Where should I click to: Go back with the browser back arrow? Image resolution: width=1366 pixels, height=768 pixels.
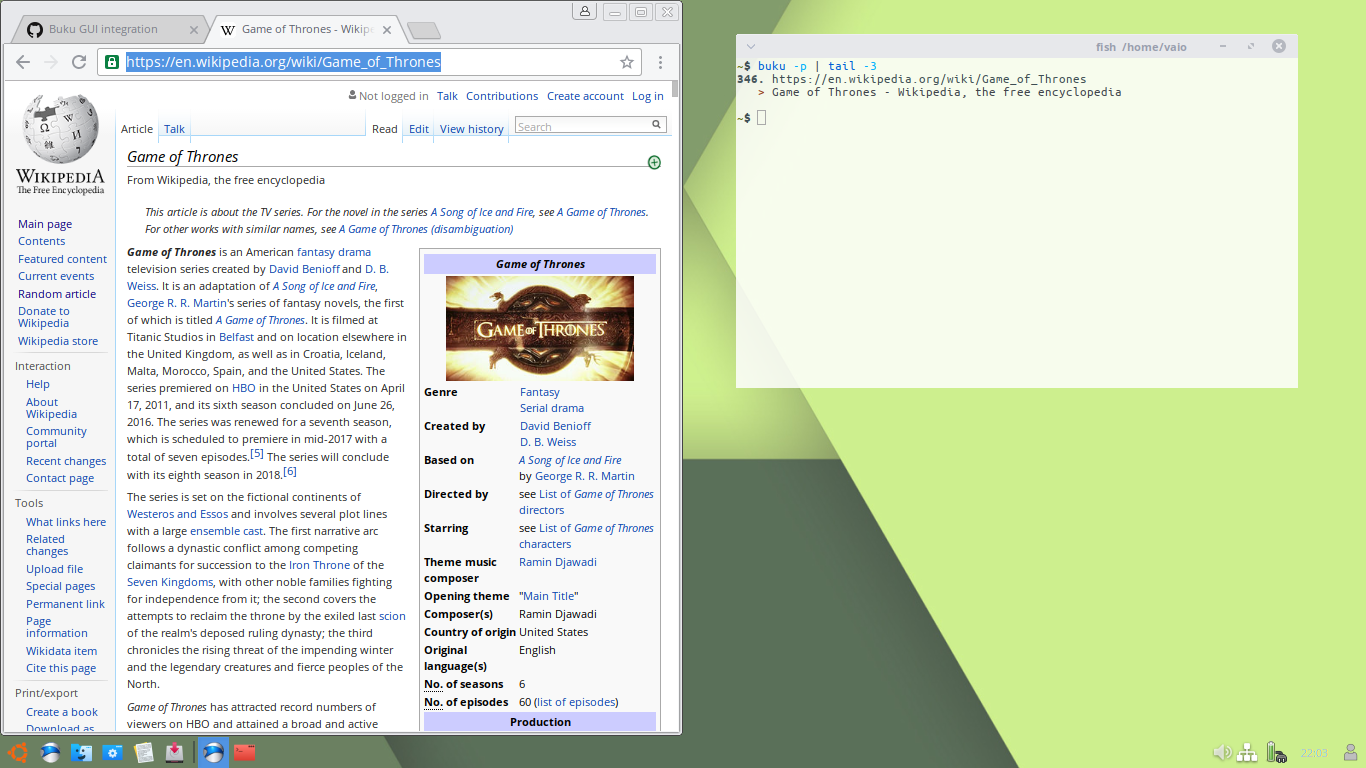point(23,62)
